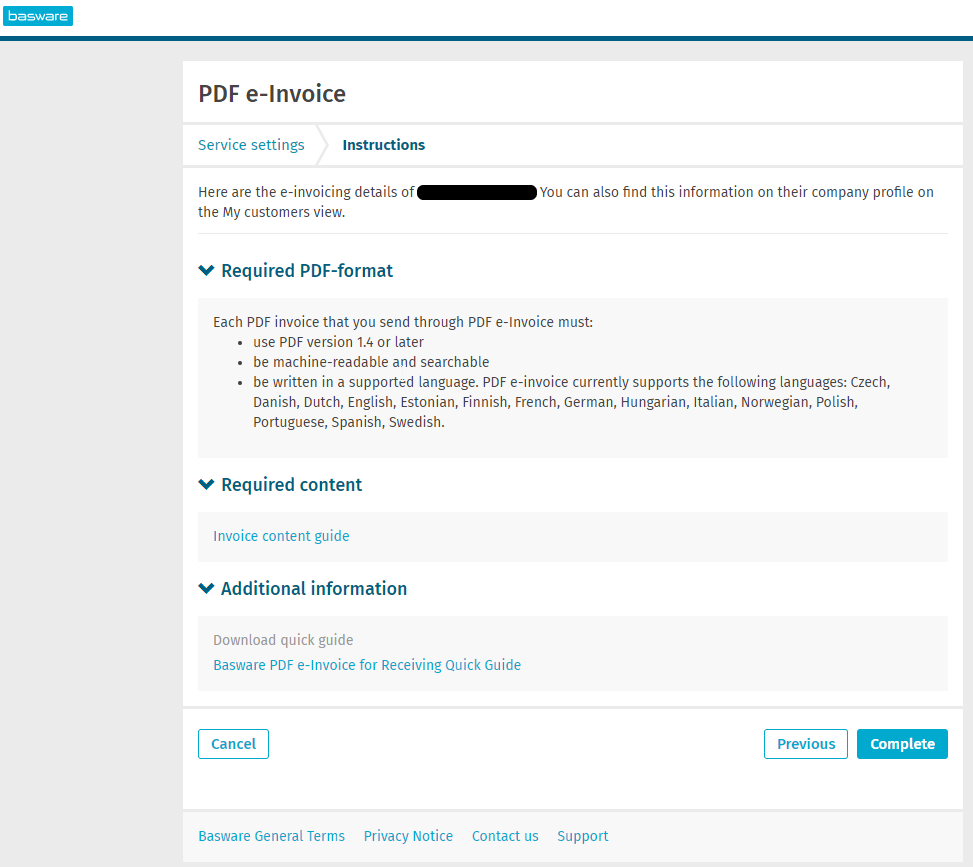Click the 'be machine-readable and searchable' bullet
Viewport: 973px width, 867px height.
[x=371, y=362]
